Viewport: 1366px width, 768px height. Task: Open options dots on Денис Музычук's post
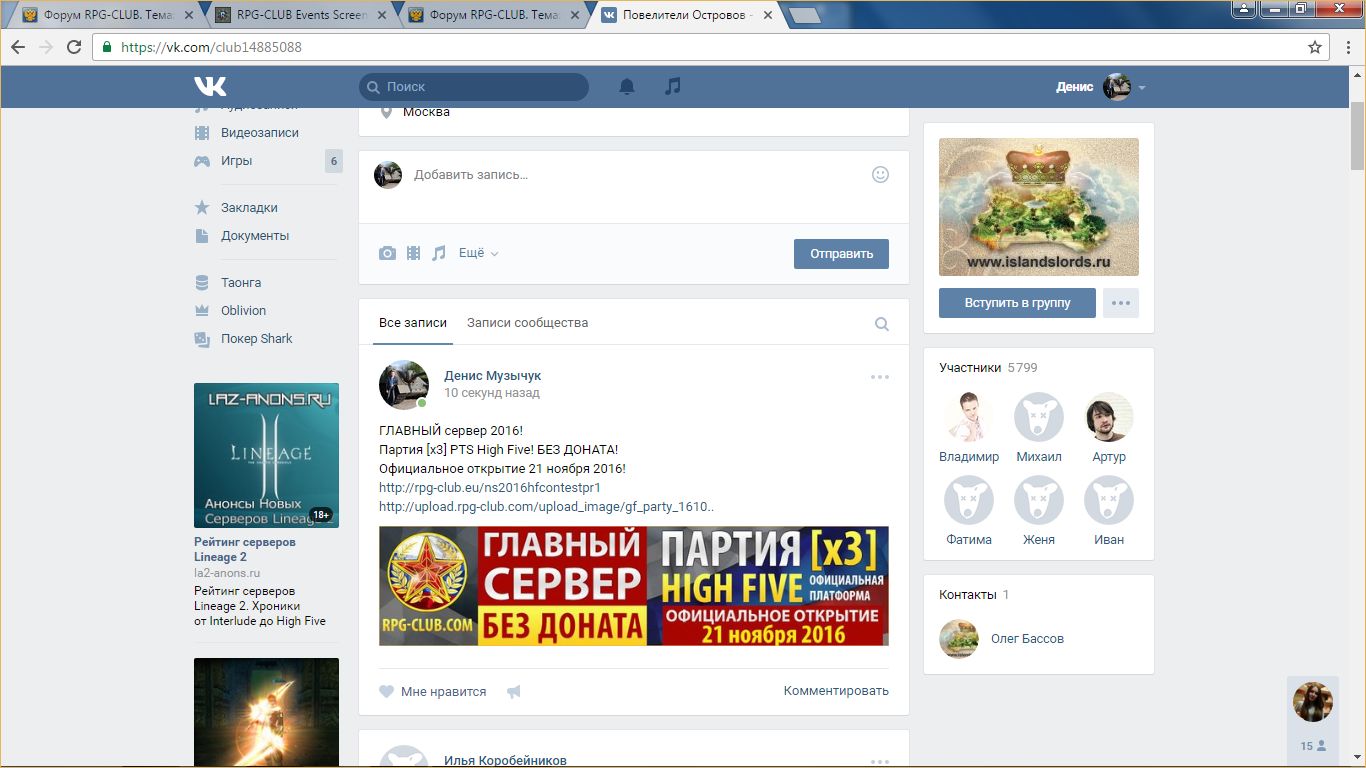[880, 377]
